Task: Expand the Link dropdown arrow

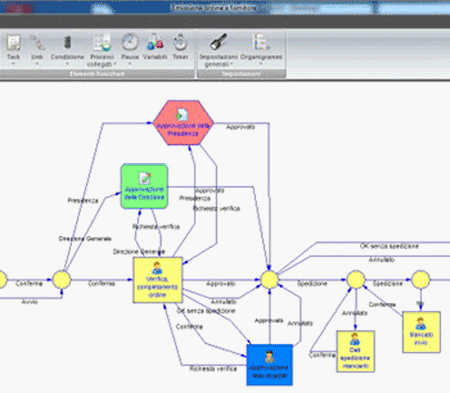Action: pos(37,64)
